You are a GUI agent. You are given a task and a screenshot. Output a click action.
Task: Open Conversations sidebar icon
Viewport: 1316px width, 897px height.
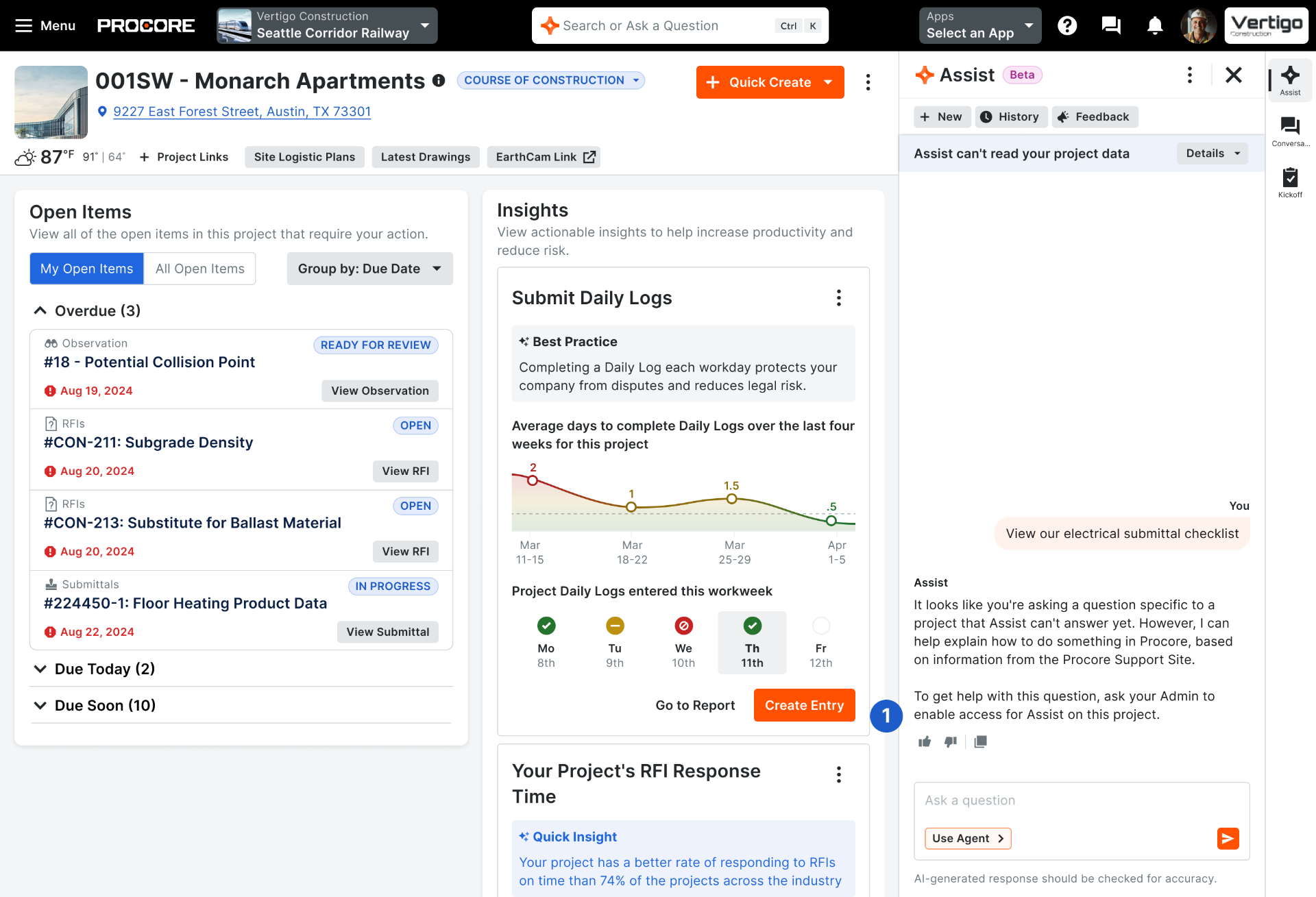[1290, 132]
